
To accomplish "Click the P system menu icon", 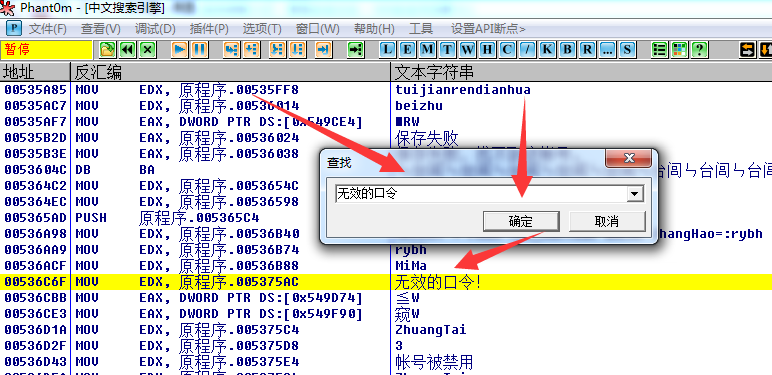I will [x=14, y=28].
